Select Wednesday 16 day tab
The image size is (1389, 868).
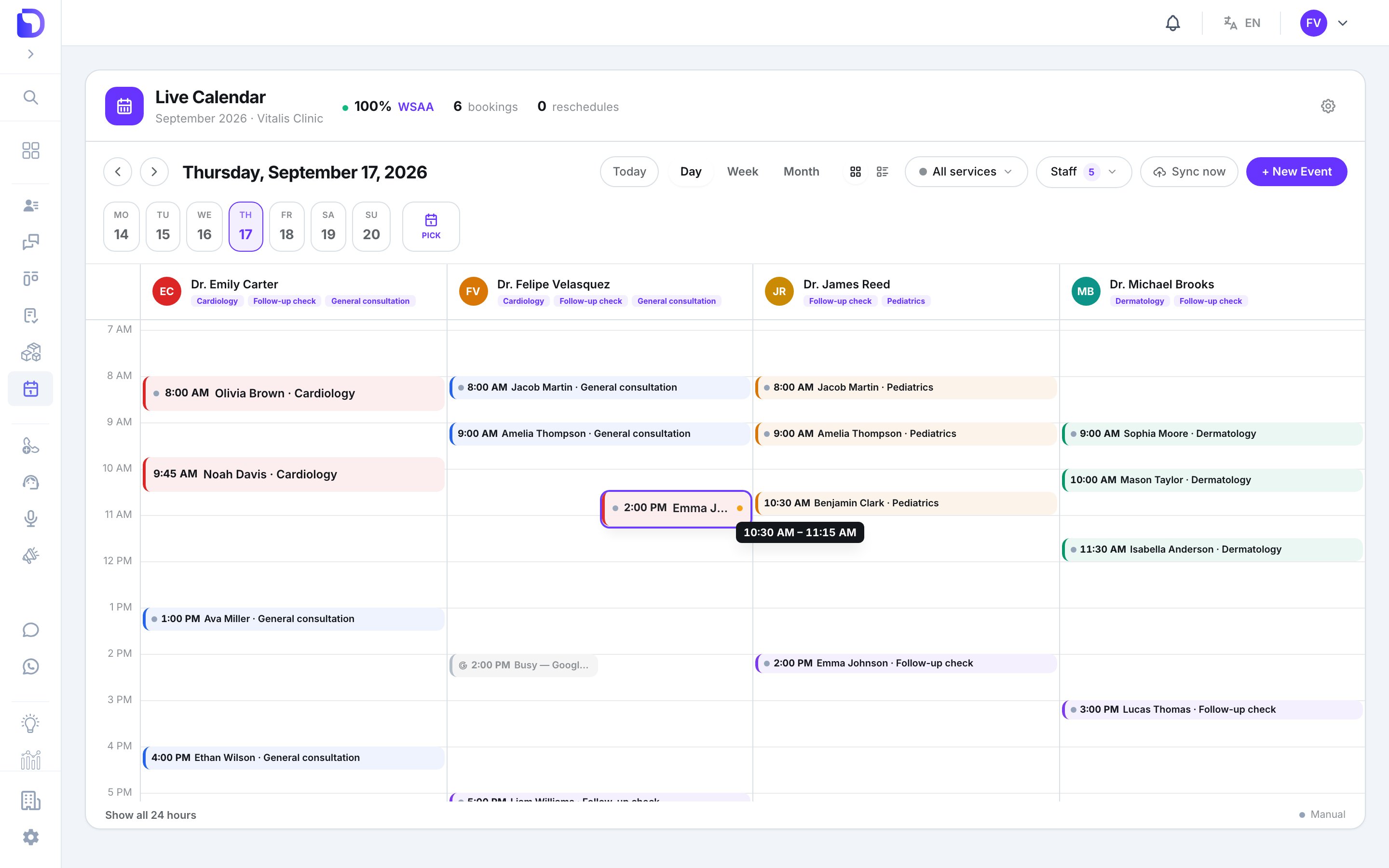tap(204, 226)
